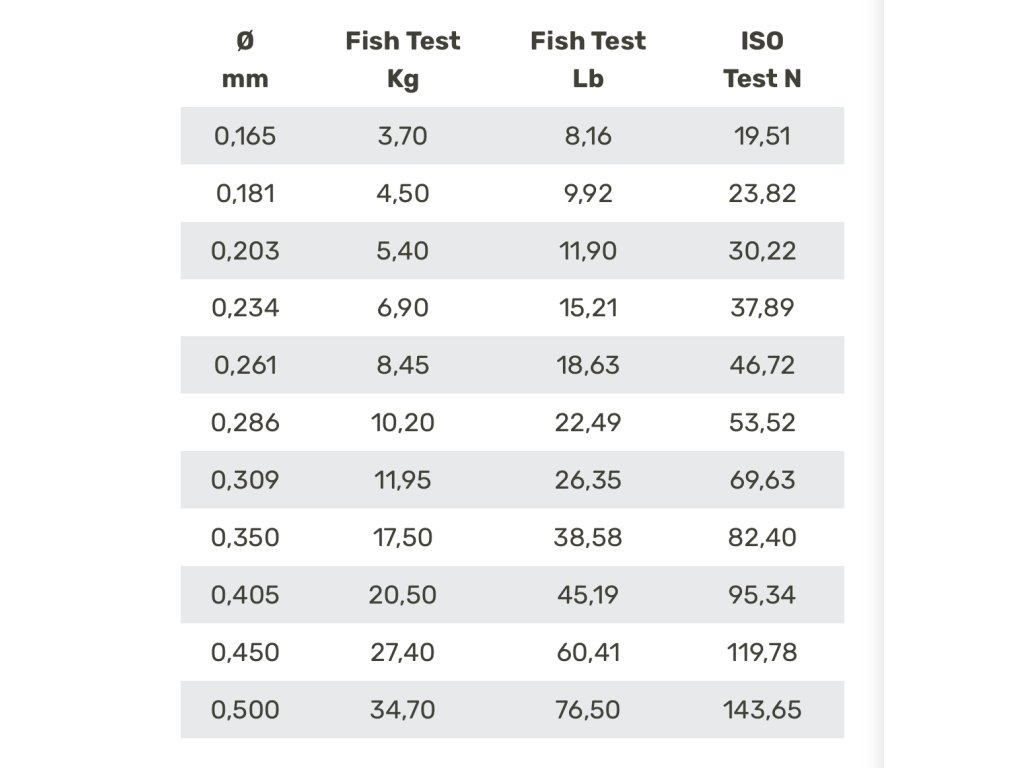Select the 10,20 Kg cell
Image resolution: width=1024 pixels, height=768 pixels.
[402, 423]
